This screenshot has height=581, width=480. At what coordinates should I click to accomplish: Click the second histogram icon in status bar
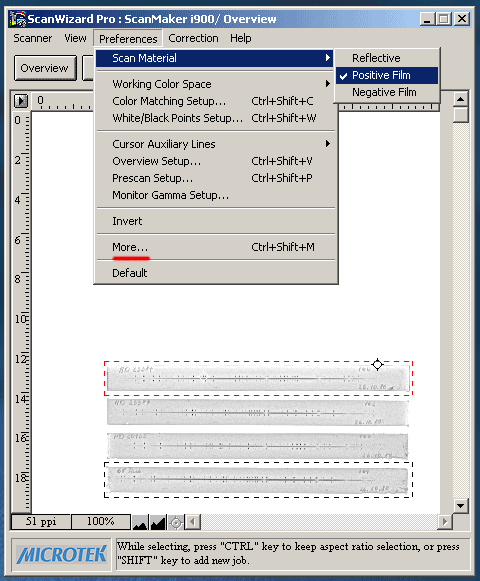click(158, 522)
